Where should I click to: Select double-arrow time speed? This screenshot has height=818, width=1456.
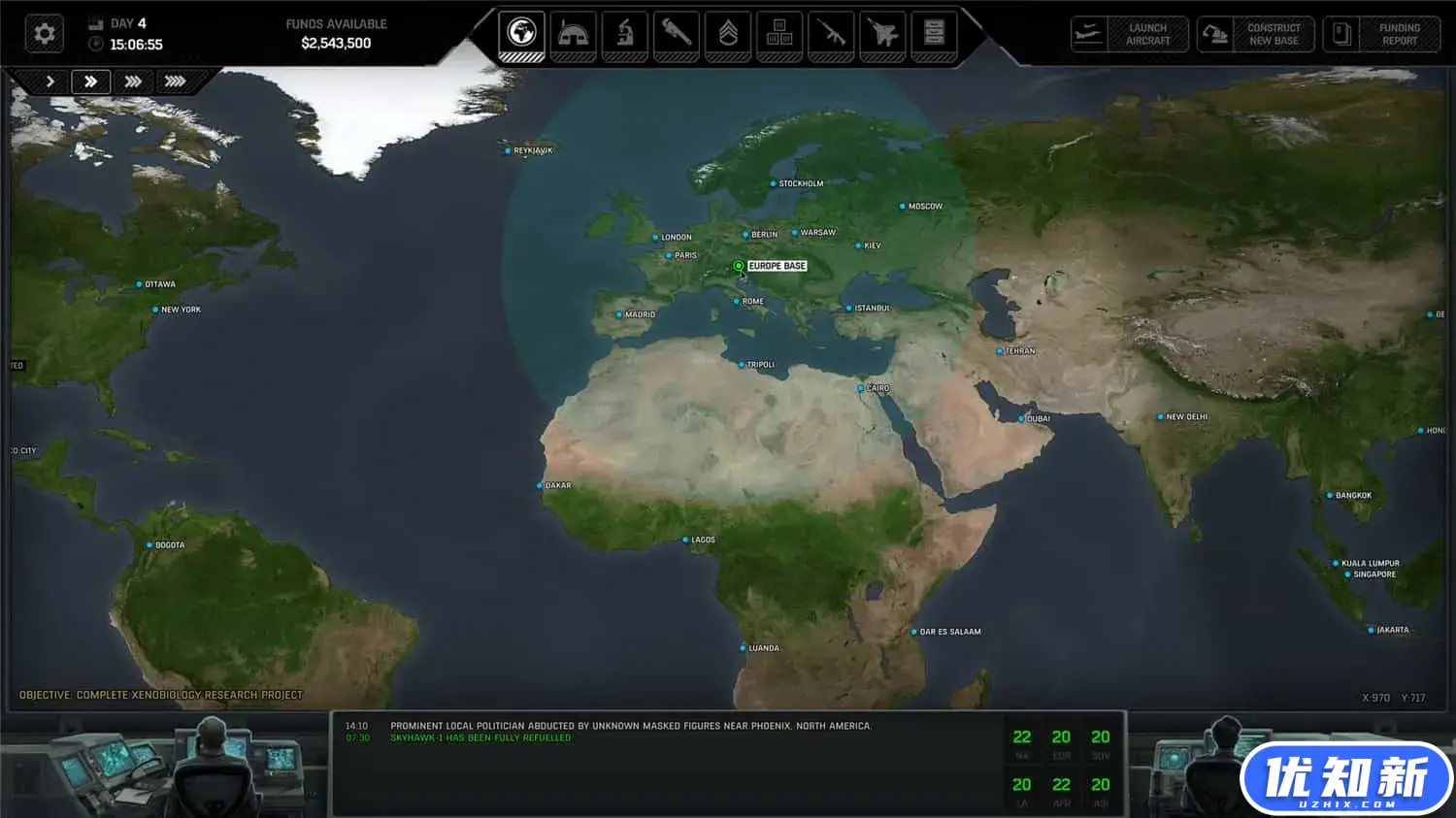(x=90, y=82)
